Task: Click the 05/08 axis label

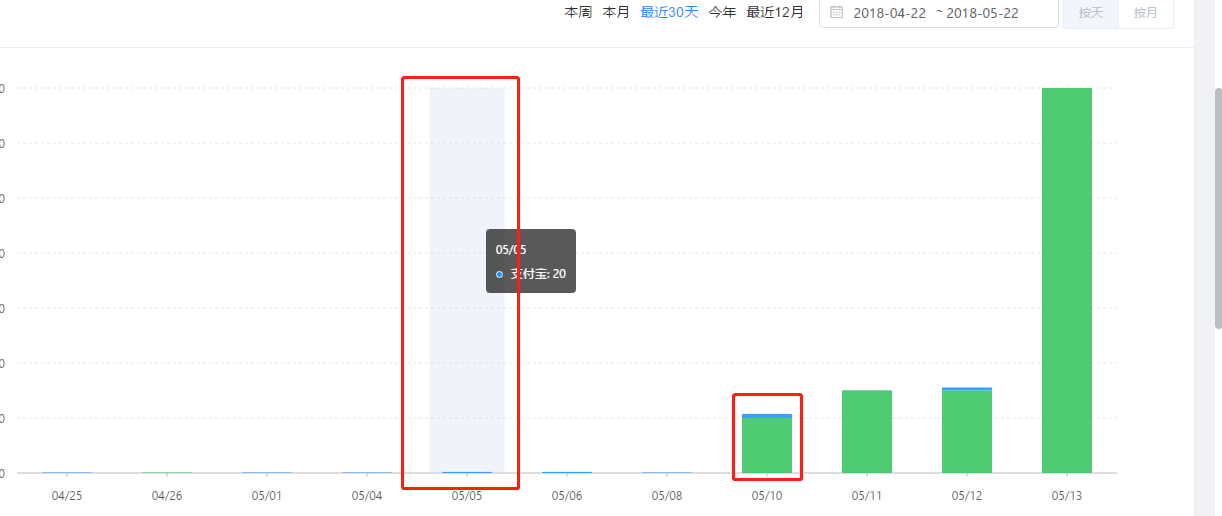Action: pyautogui.click(x=667, y=495)
